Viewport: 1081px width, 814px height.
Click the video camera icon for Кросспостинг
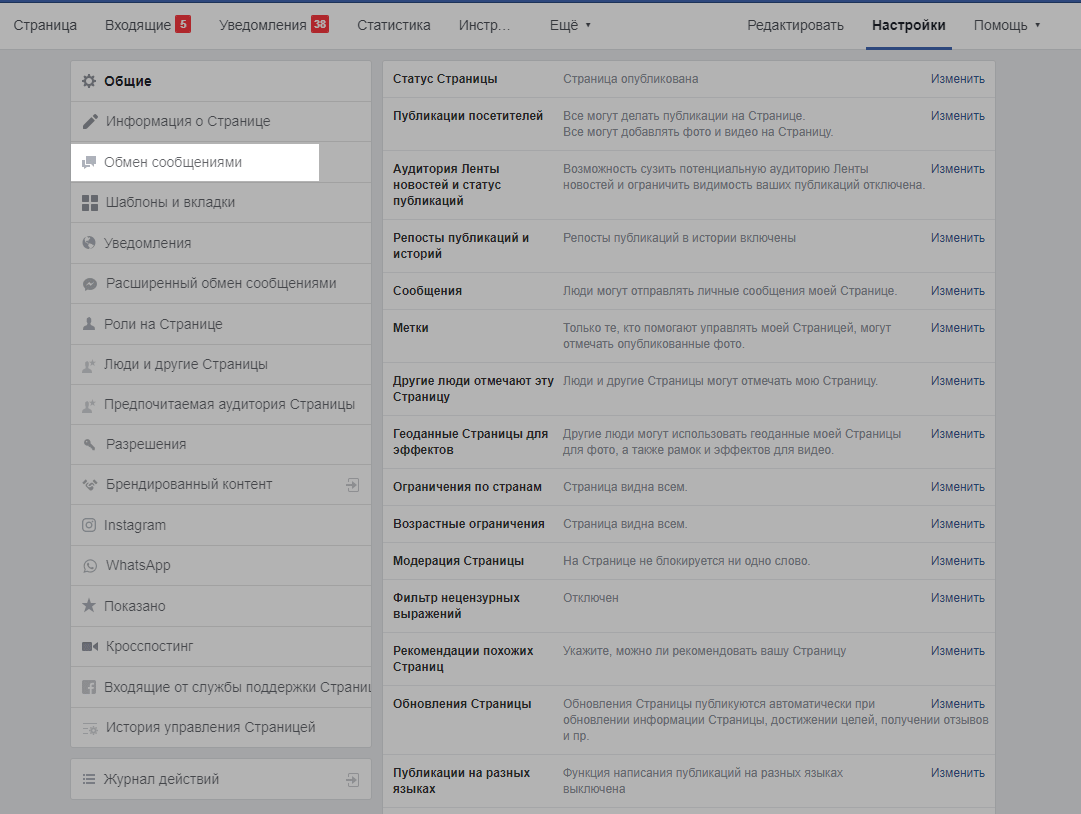click(89, 647)
